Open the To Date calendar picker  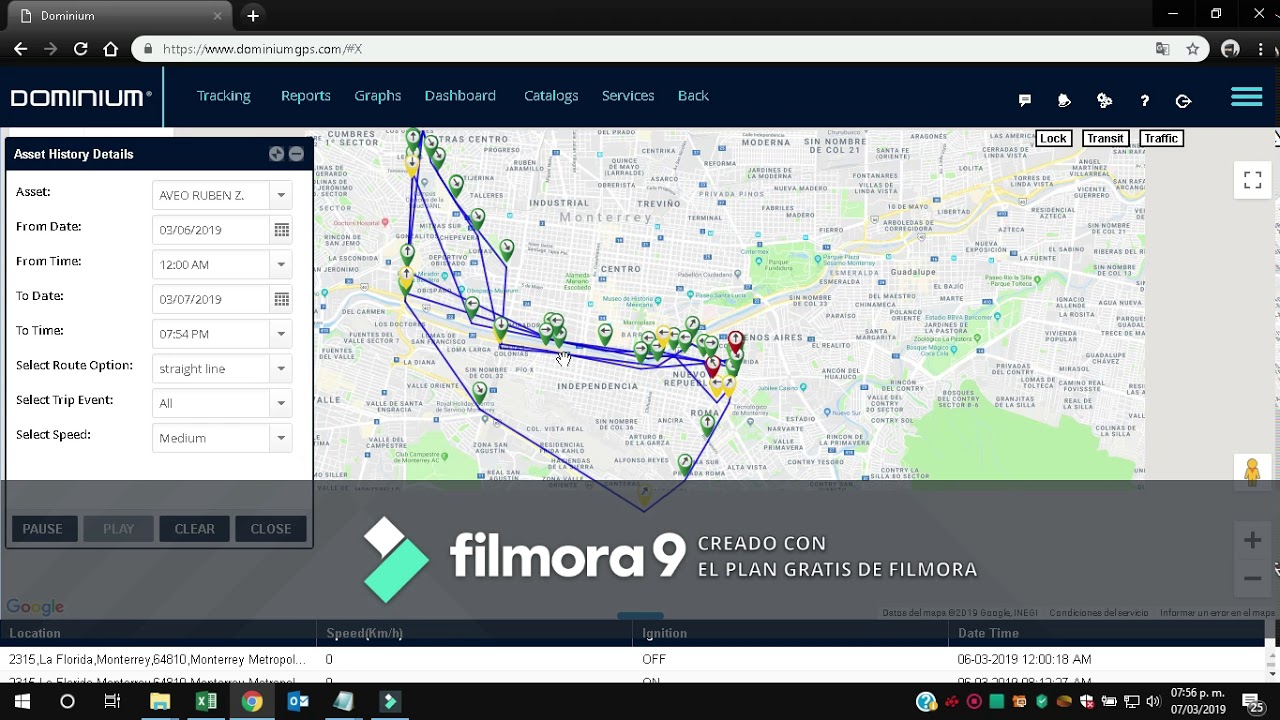[x=281, y=299]
